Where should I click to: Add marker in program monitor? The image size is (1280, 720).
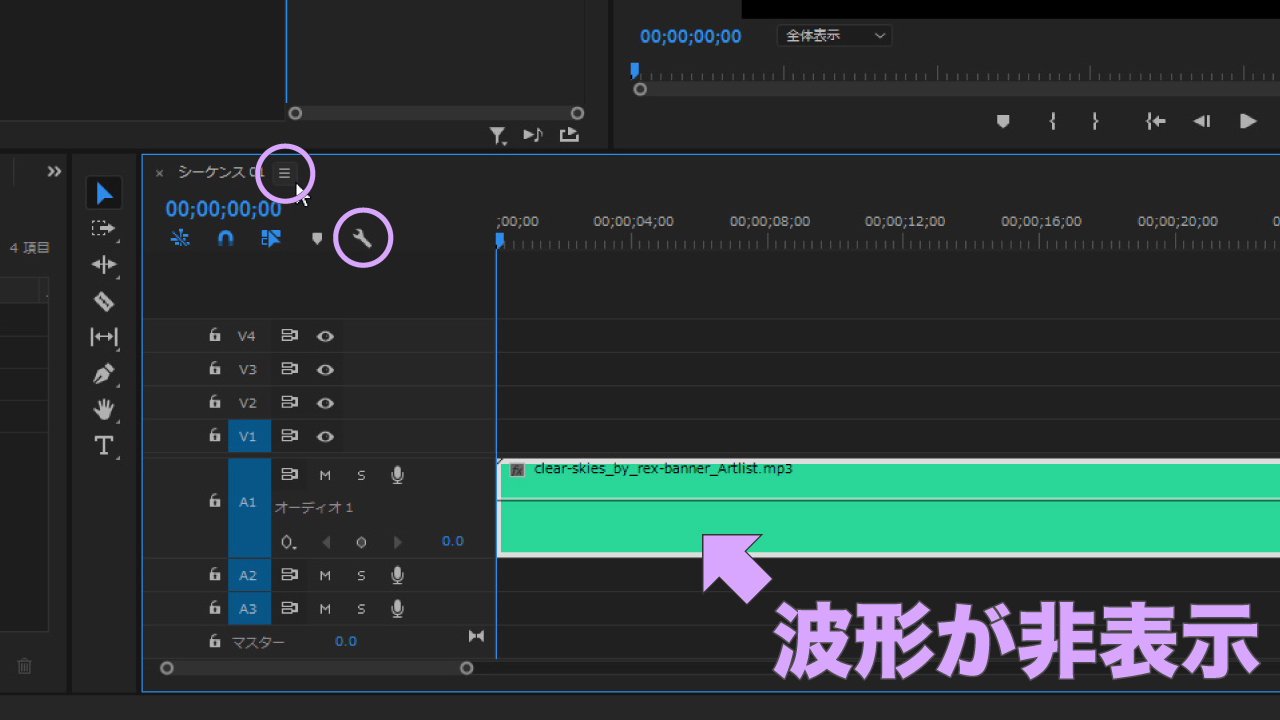1003,121
